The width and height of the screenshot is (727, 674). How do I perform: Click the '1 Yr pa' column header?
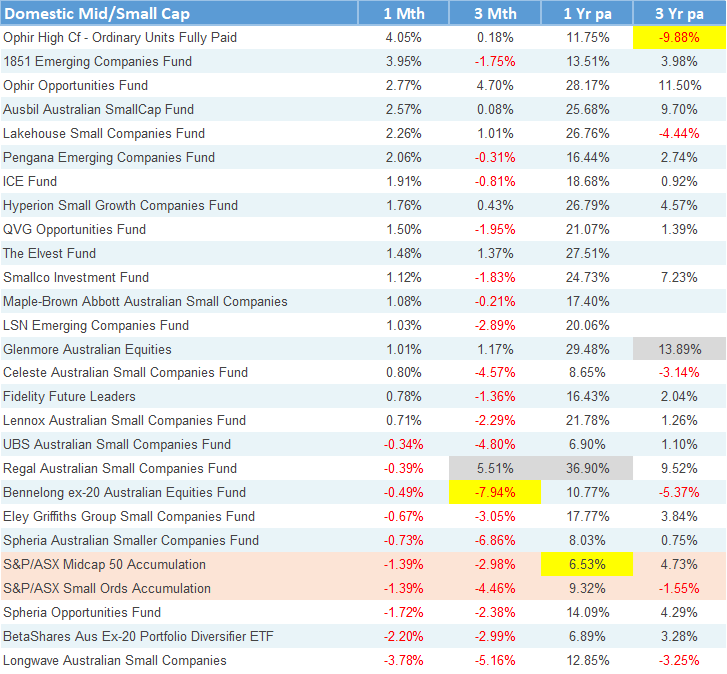(x=587, y=13)
